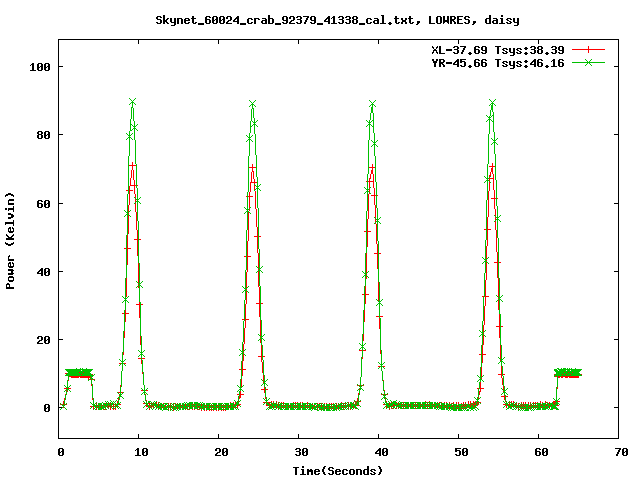Click the Time(Seconds) x-axis label
Viewport: 640px width, 480px height.
tap(338, 470)
